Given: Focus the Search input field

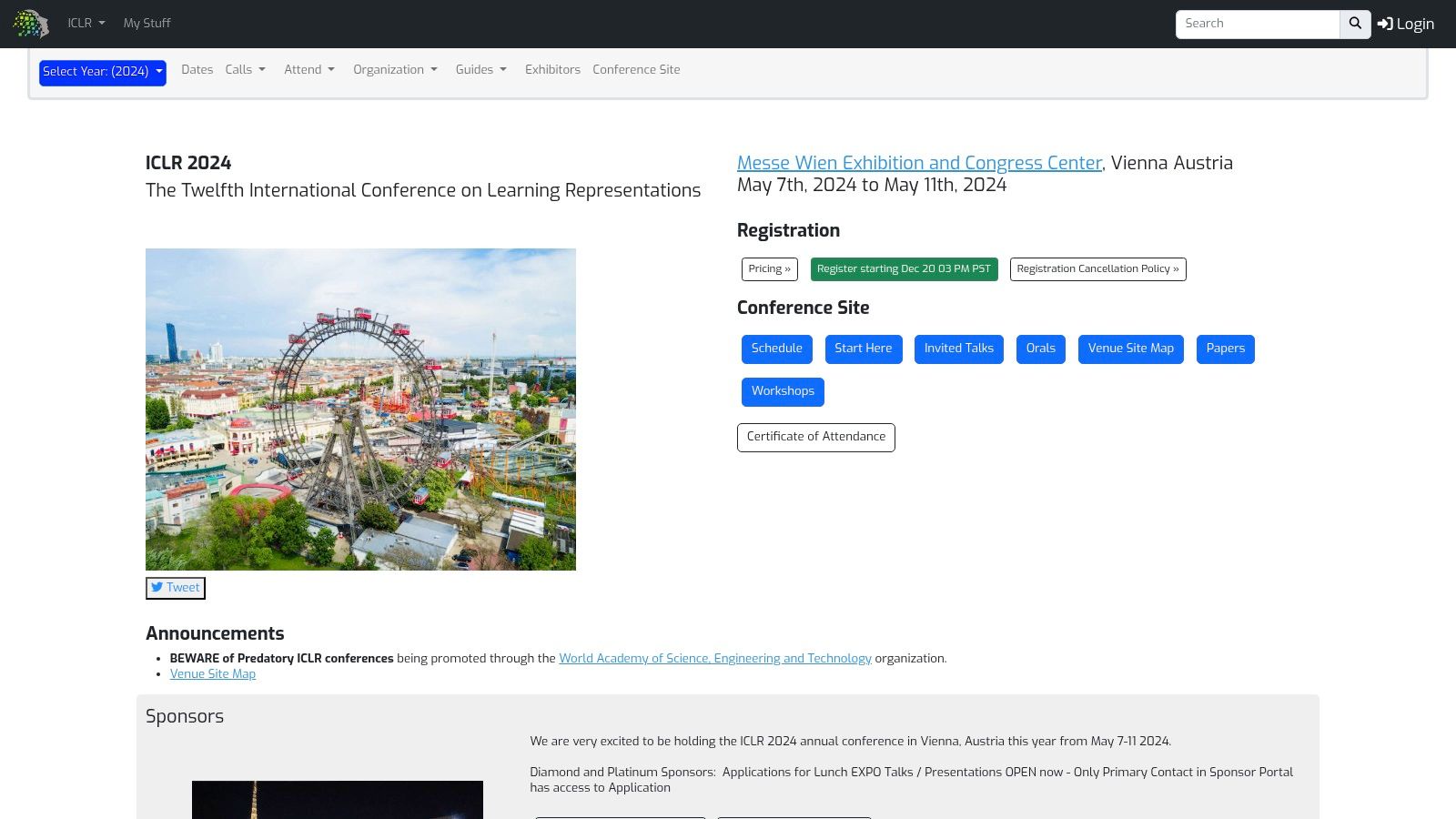Looking at the screenshot, I should [1257, 25].
